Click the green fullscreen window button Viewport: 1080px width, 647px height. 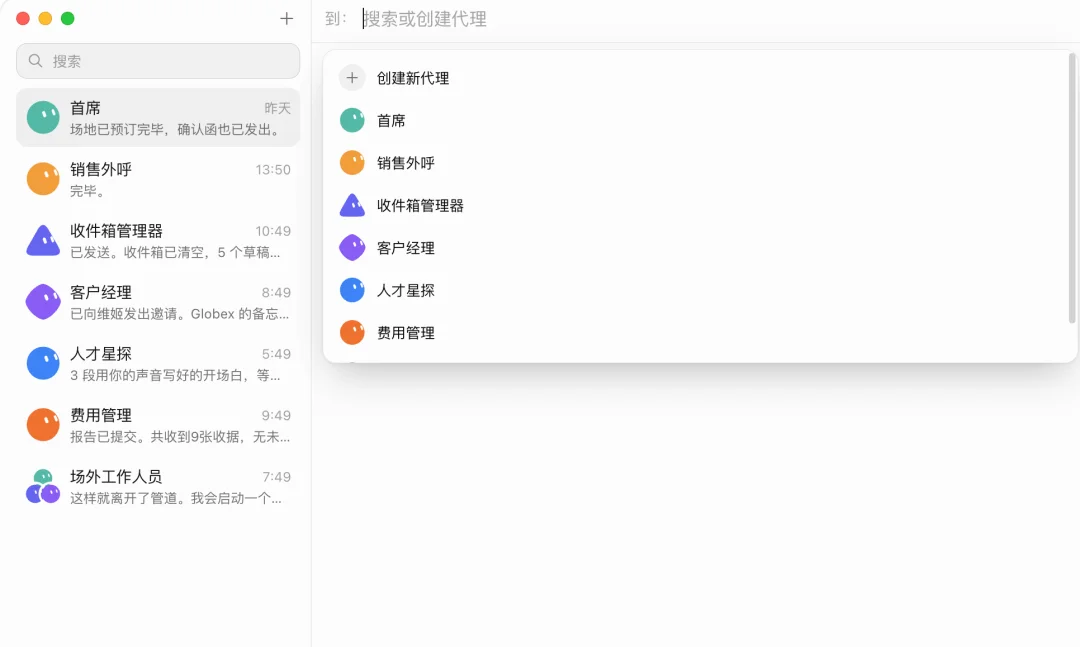tap(68, 19)
